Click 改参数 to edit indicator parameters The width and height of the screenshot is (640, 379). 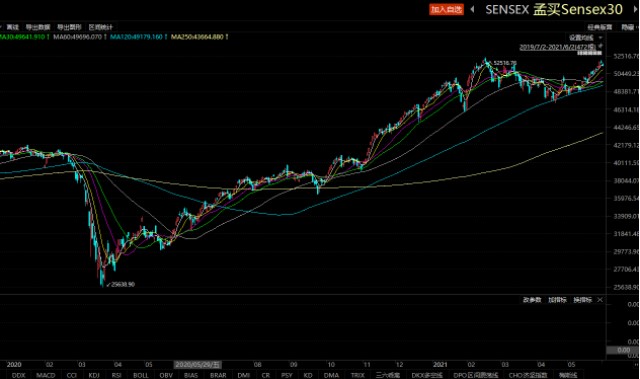pyautogui.click(x=532, y=300)
